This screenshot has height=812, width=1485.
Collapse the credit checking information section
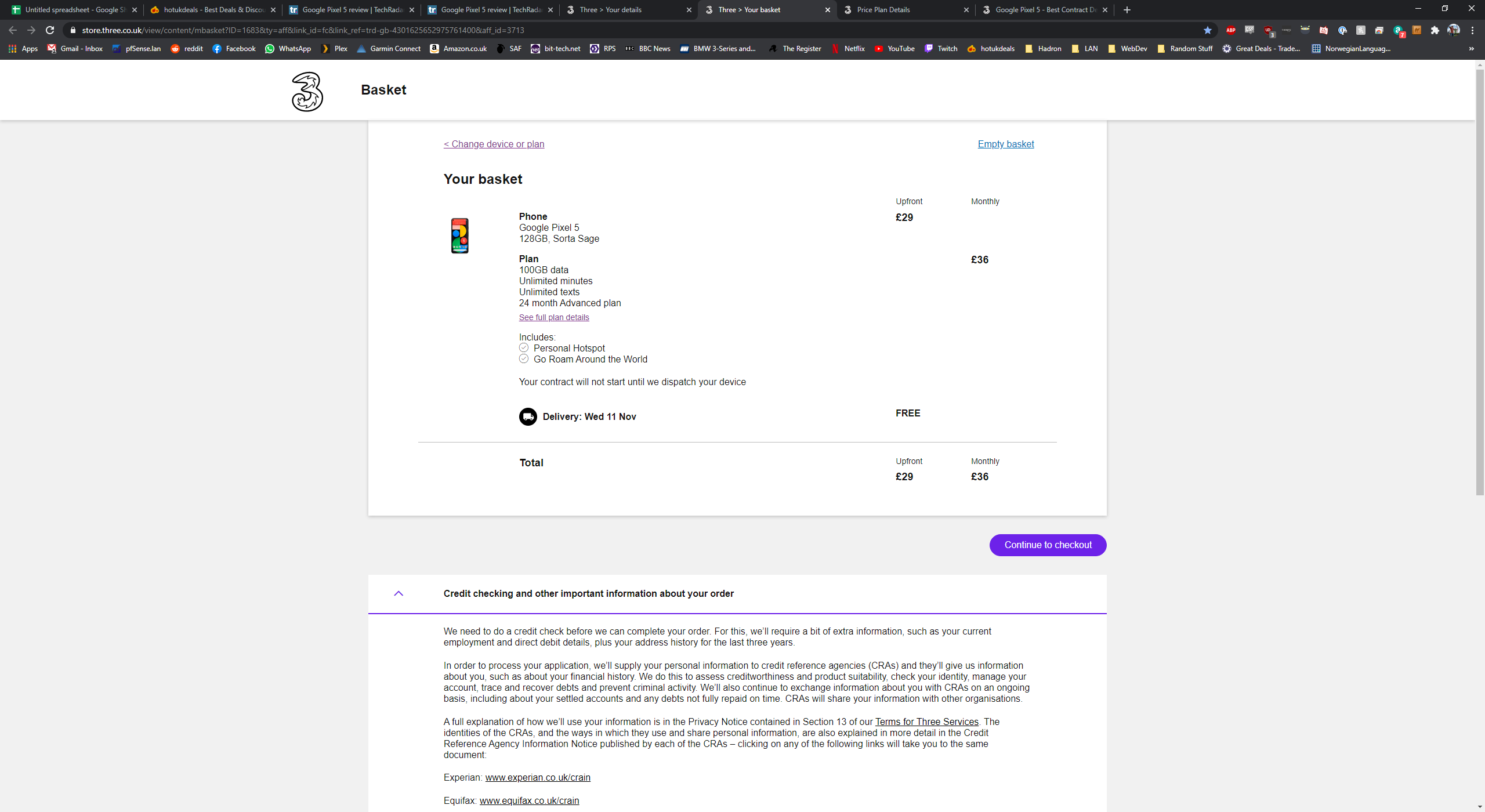click(399, 593)
